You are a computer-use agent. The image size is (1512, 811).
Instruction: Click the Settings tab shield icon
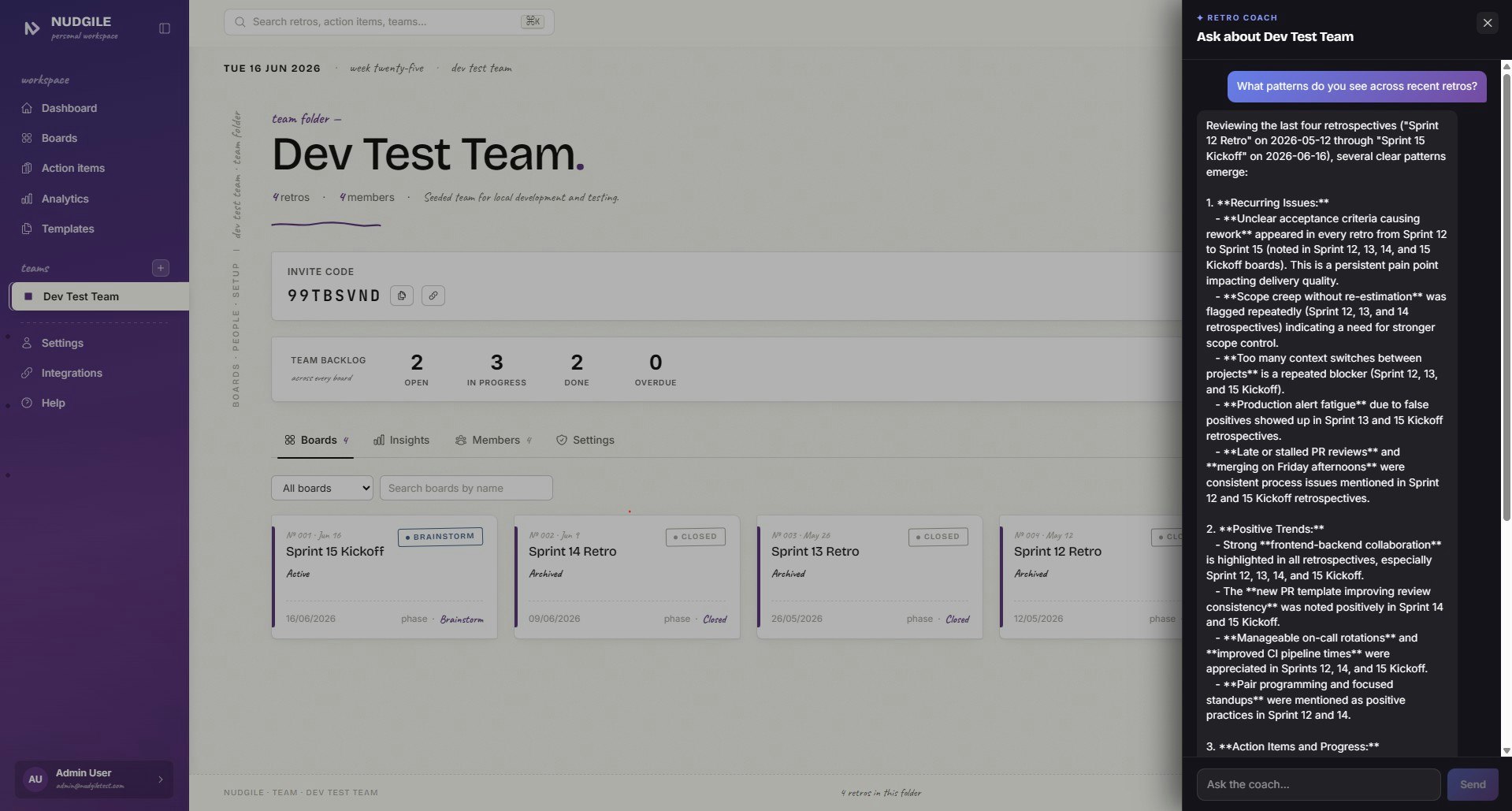(x=562, y=440)
